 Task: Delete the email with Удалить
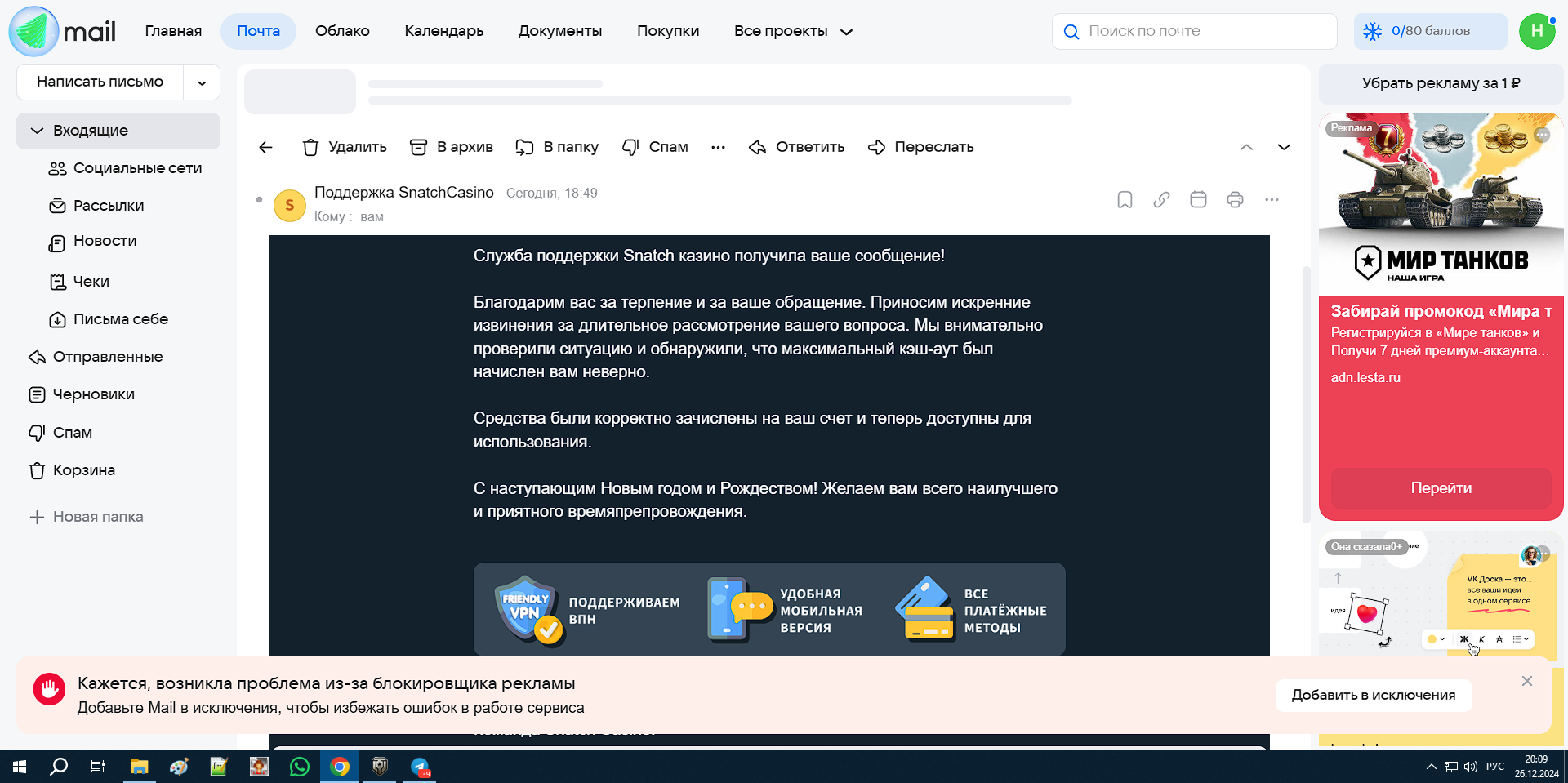click(x=345, y=147)
